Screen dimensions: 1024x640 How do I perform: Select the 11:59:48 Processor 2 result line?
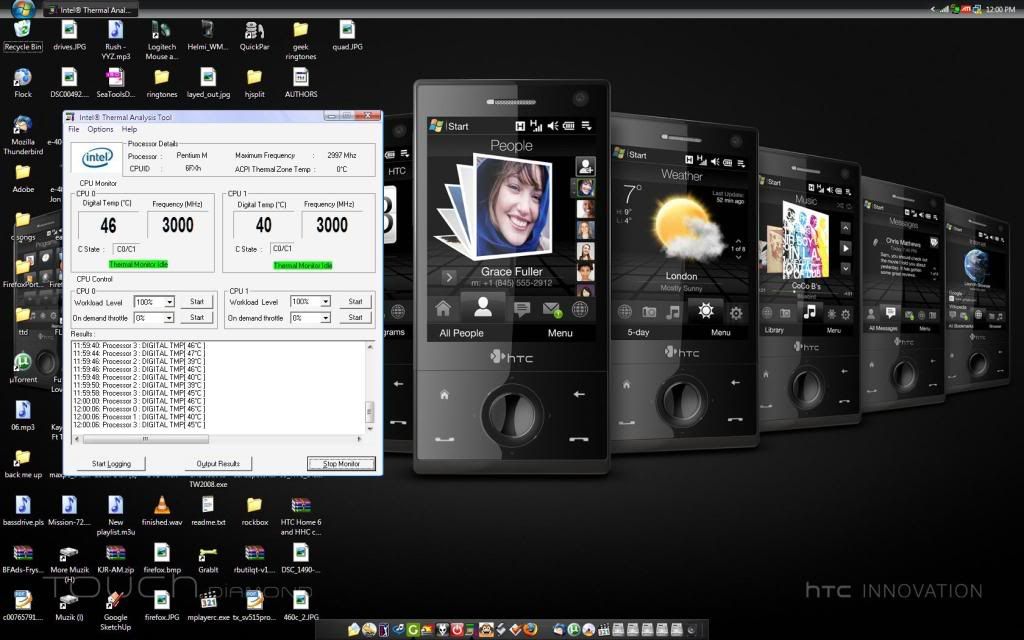coord(139,377)
